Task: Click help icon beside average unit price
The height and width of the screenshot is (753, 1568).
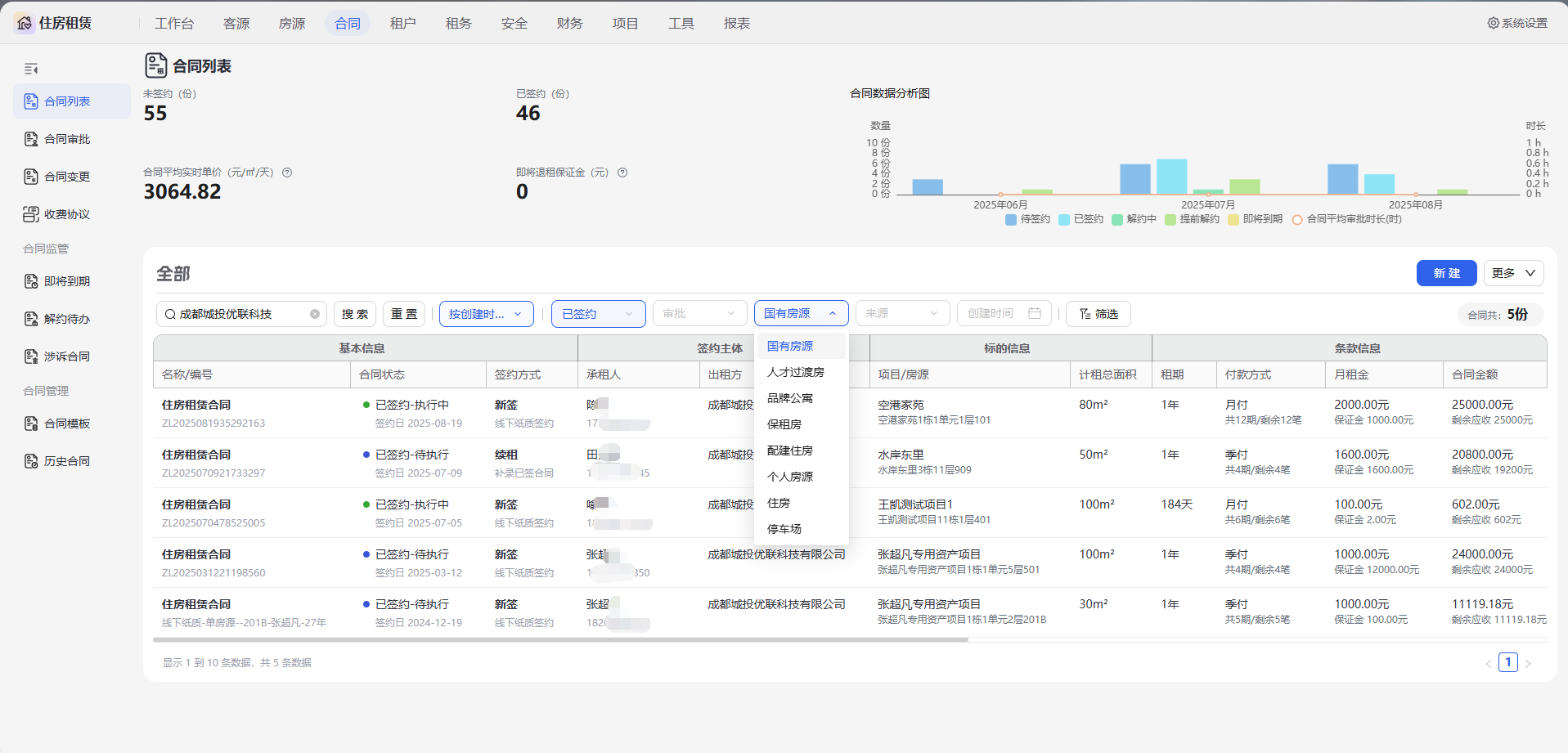Action: pyautogui.click(x=287, y=173)
